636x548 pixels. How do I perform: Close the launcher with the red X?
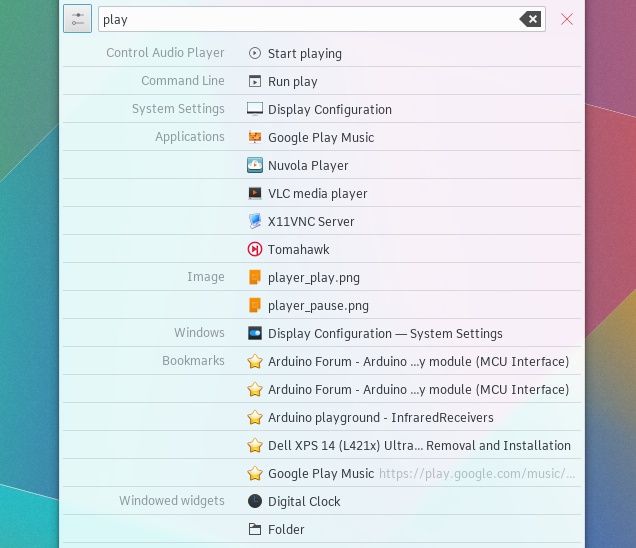click(567, 19)
